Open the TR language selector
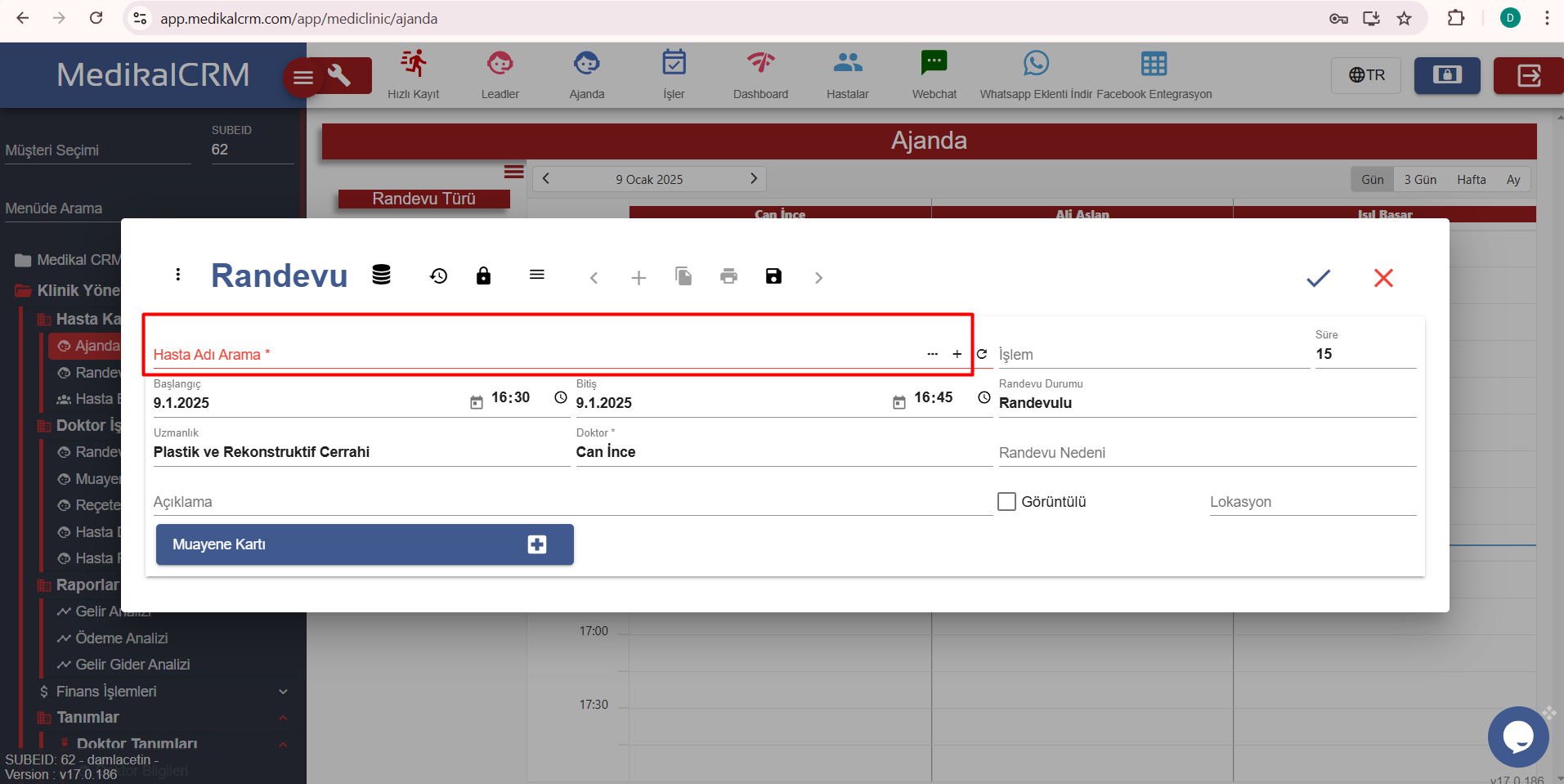 click(1366, 75)
